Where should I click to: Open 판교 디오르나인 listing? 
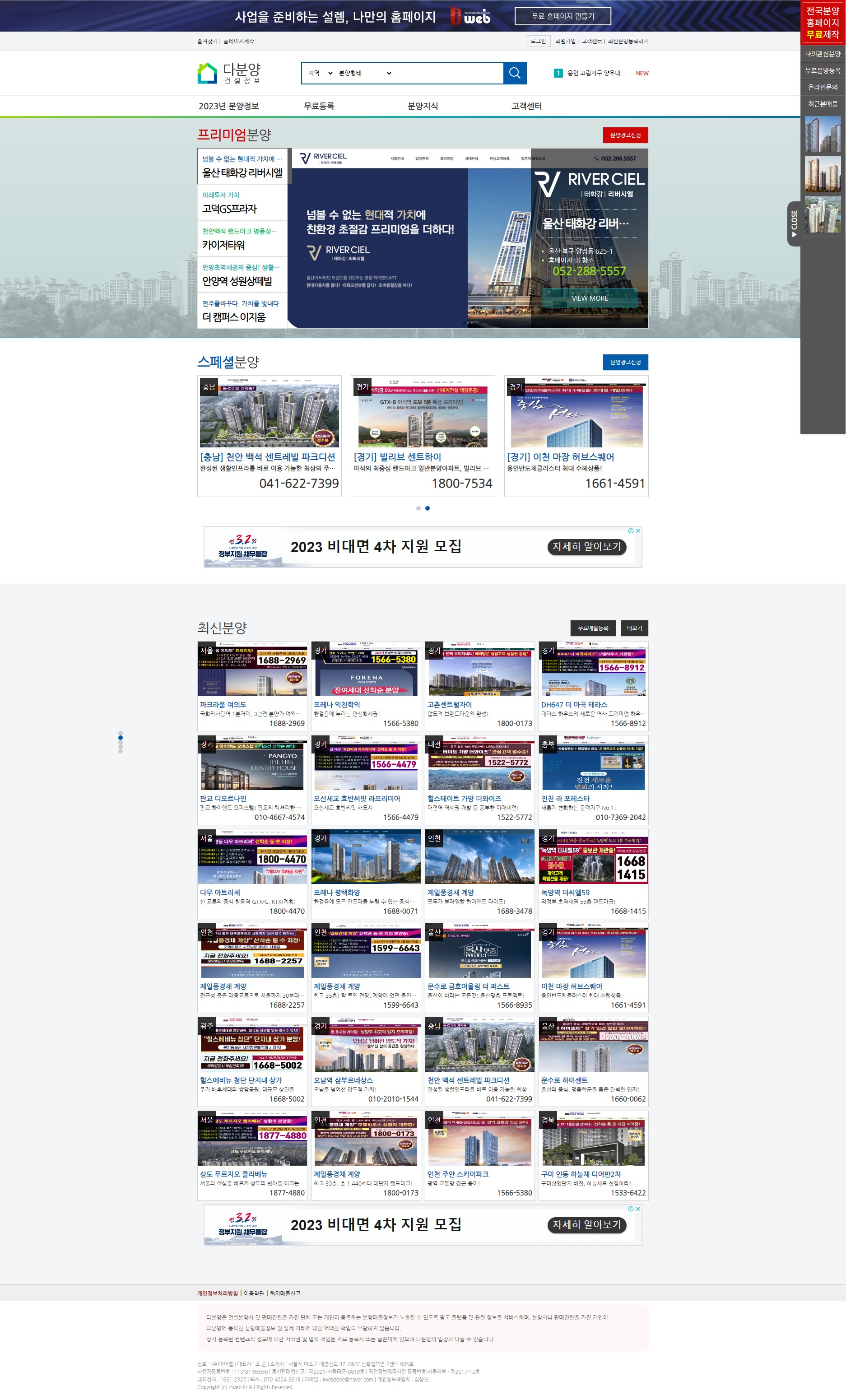252,780
